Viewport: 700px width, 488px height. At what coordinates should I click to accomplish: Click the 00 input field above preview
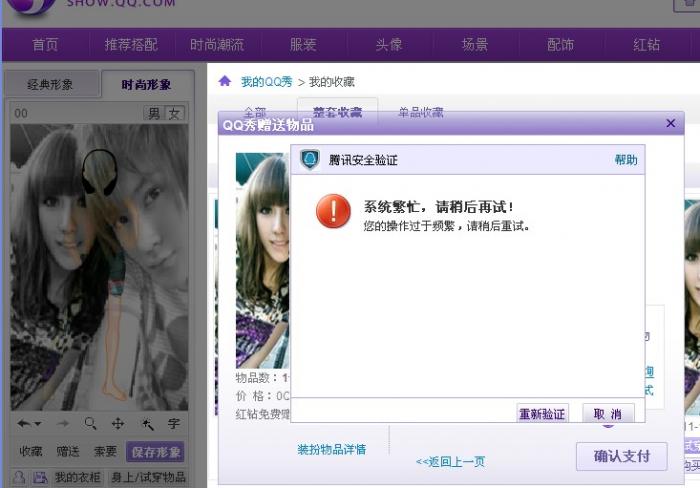76,113
